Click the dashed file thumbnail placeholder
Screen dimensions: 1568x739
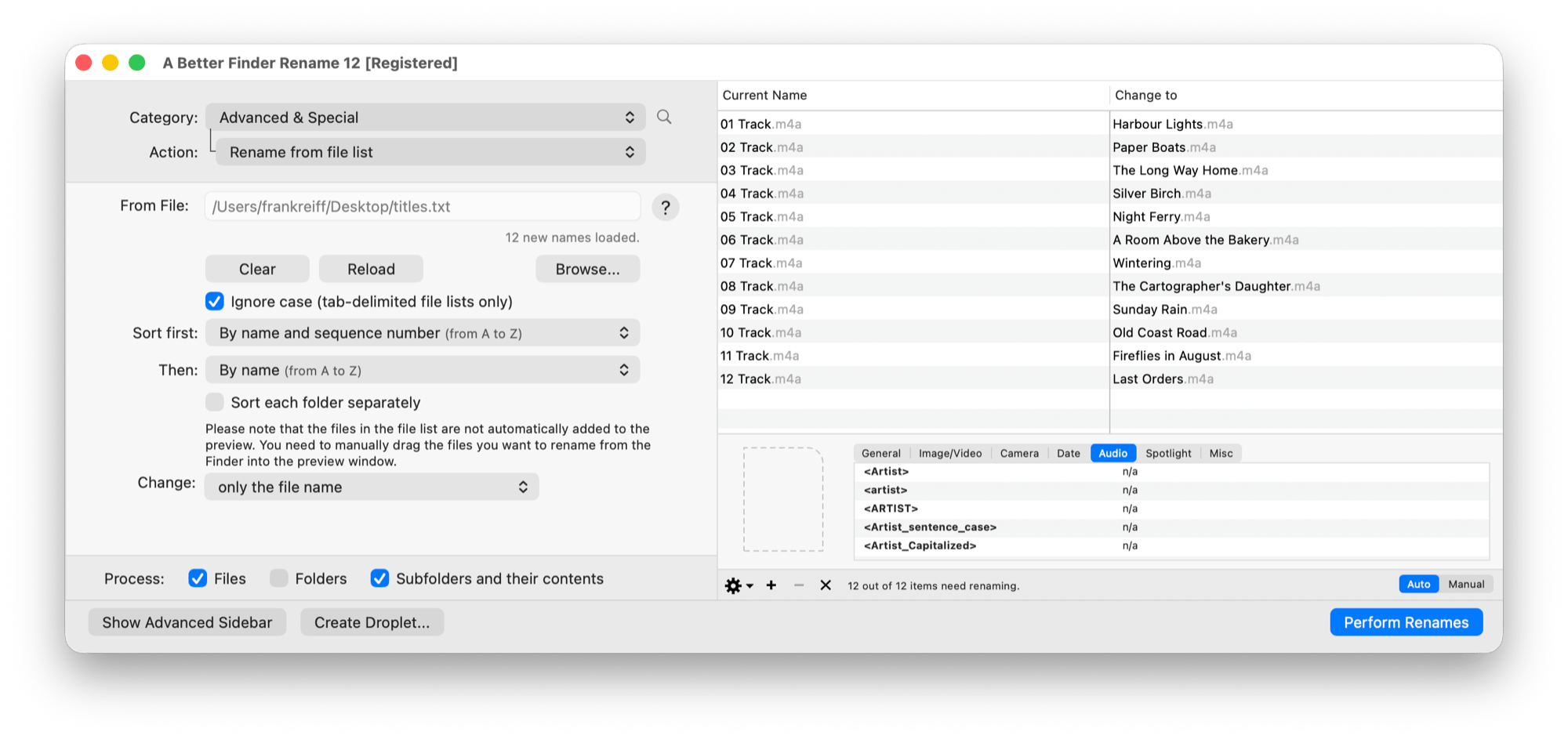click(x=783, y=499)
